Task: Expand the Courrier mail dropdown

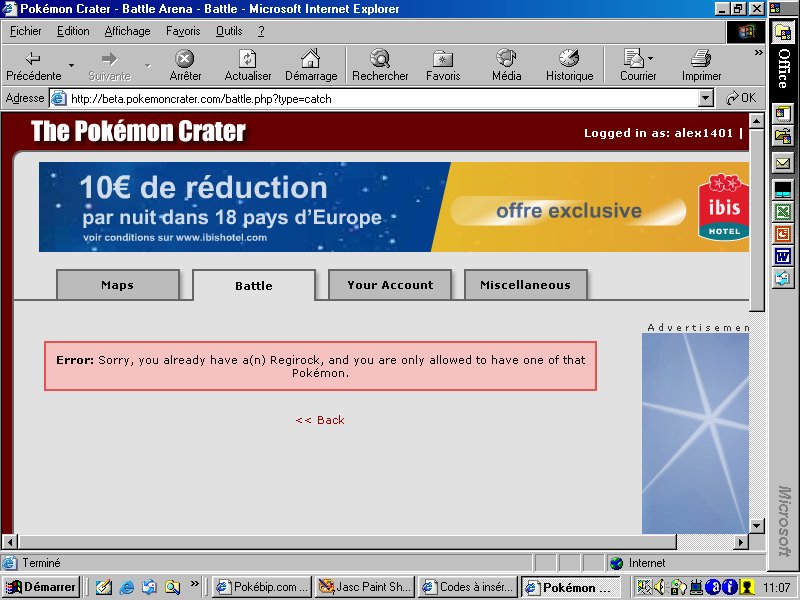Action: [x=650, y=58]
